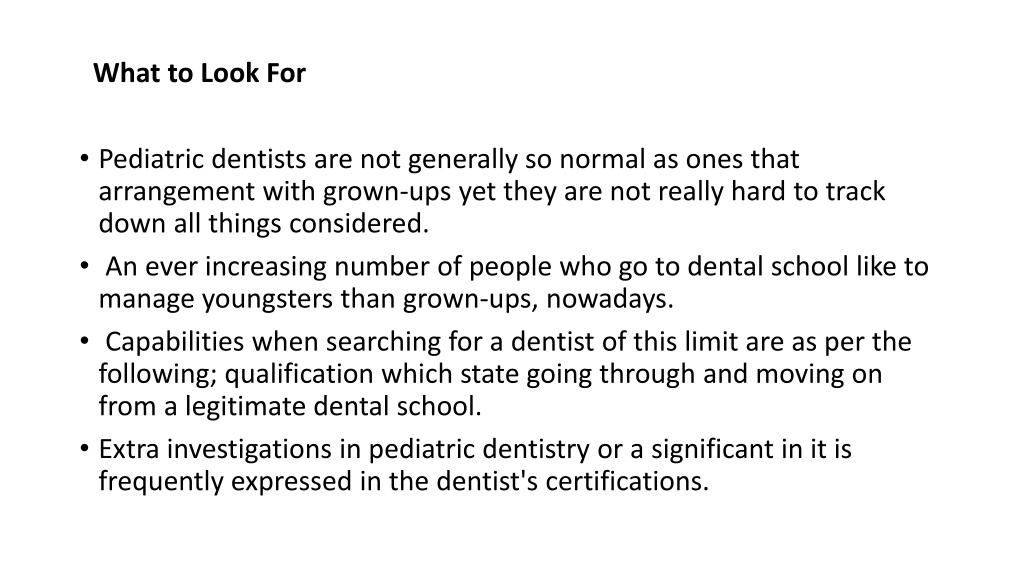
Task: Click the word "nowadays" in second bullet
Action: [605, 298]
